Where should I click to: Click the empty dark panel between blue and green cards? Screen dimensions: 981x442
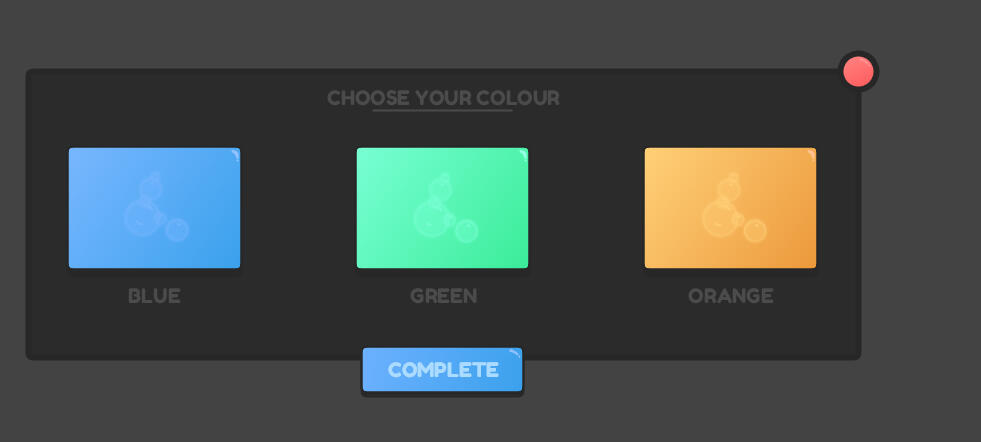point(298,208)
